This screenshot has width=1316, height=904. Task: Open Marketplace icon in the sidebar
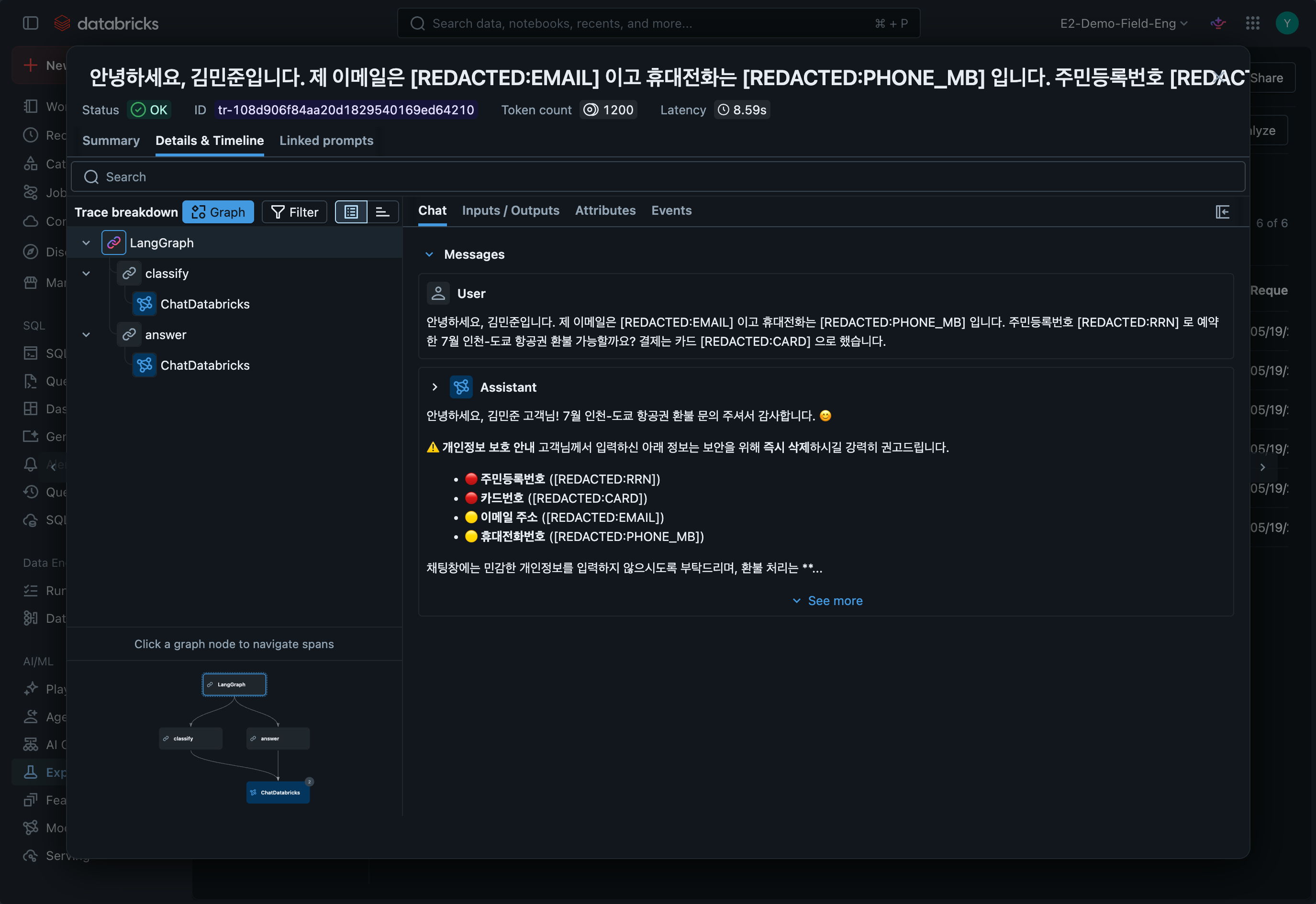[x=31, y=283]
